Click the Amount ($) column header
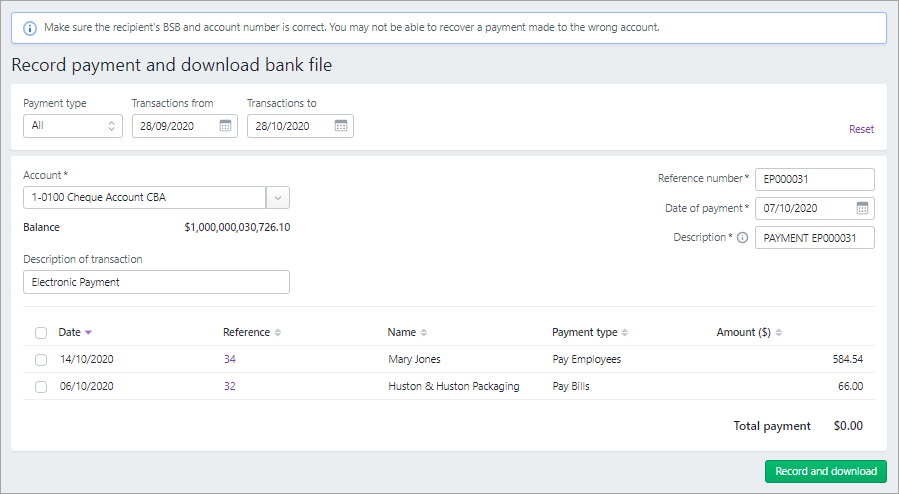The height and width of the screenshot is (494, 899). click(x=743, y=332)
